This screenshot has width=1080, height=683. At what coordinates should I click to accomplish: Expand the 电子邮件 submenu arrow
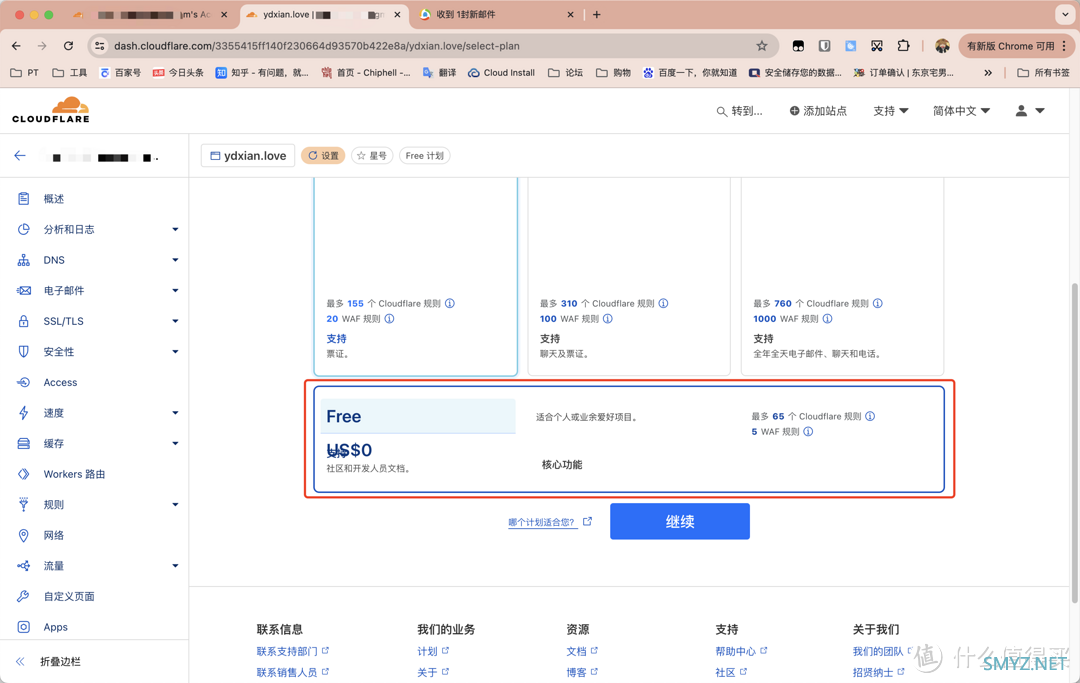click(175, 291)
